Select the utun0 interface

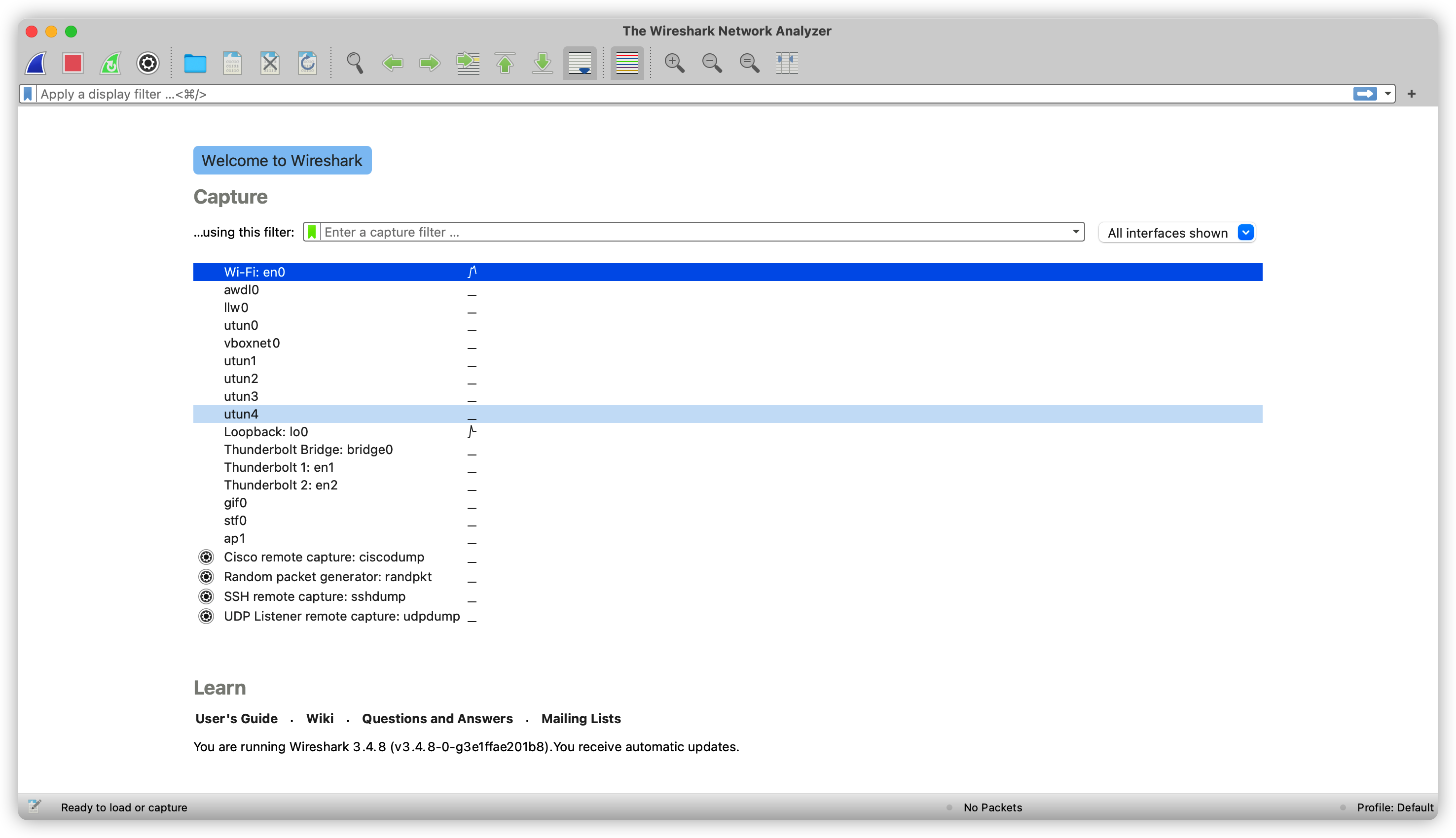[728, 325]
